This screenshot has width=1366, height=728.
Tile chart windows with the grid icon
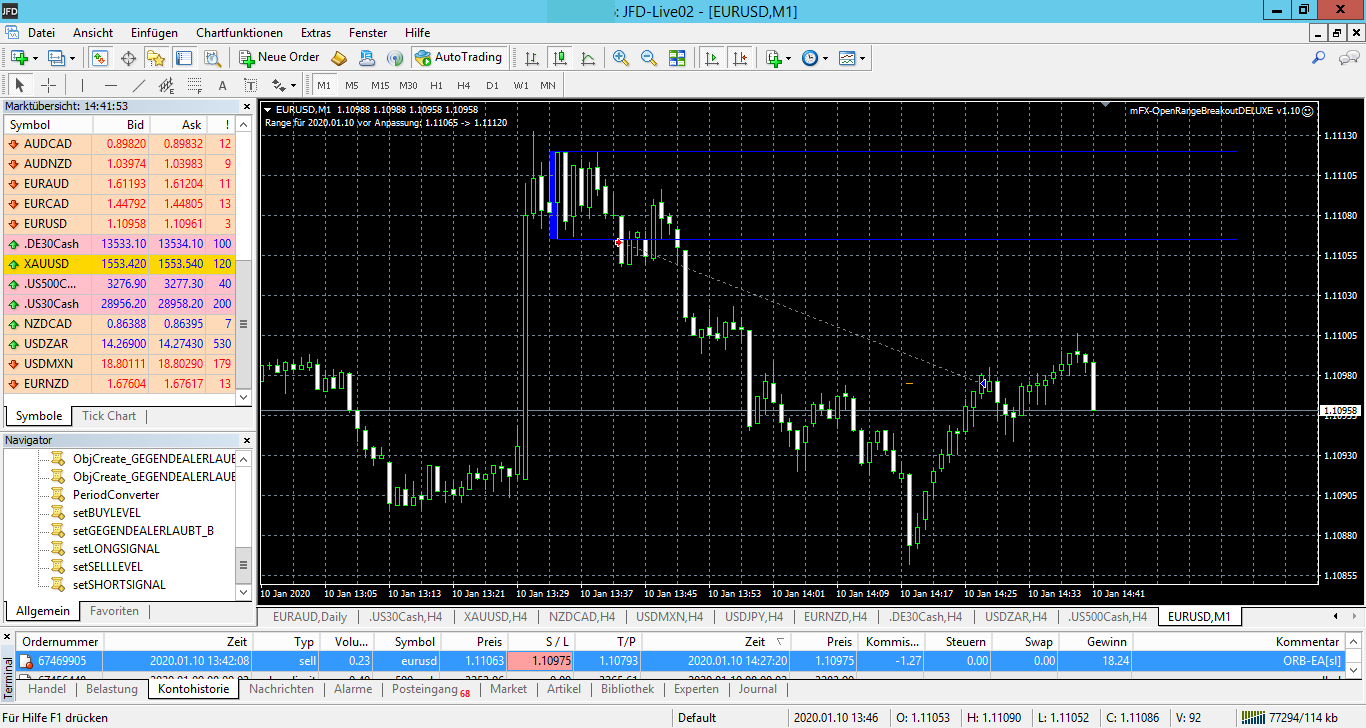click(677, 58)
